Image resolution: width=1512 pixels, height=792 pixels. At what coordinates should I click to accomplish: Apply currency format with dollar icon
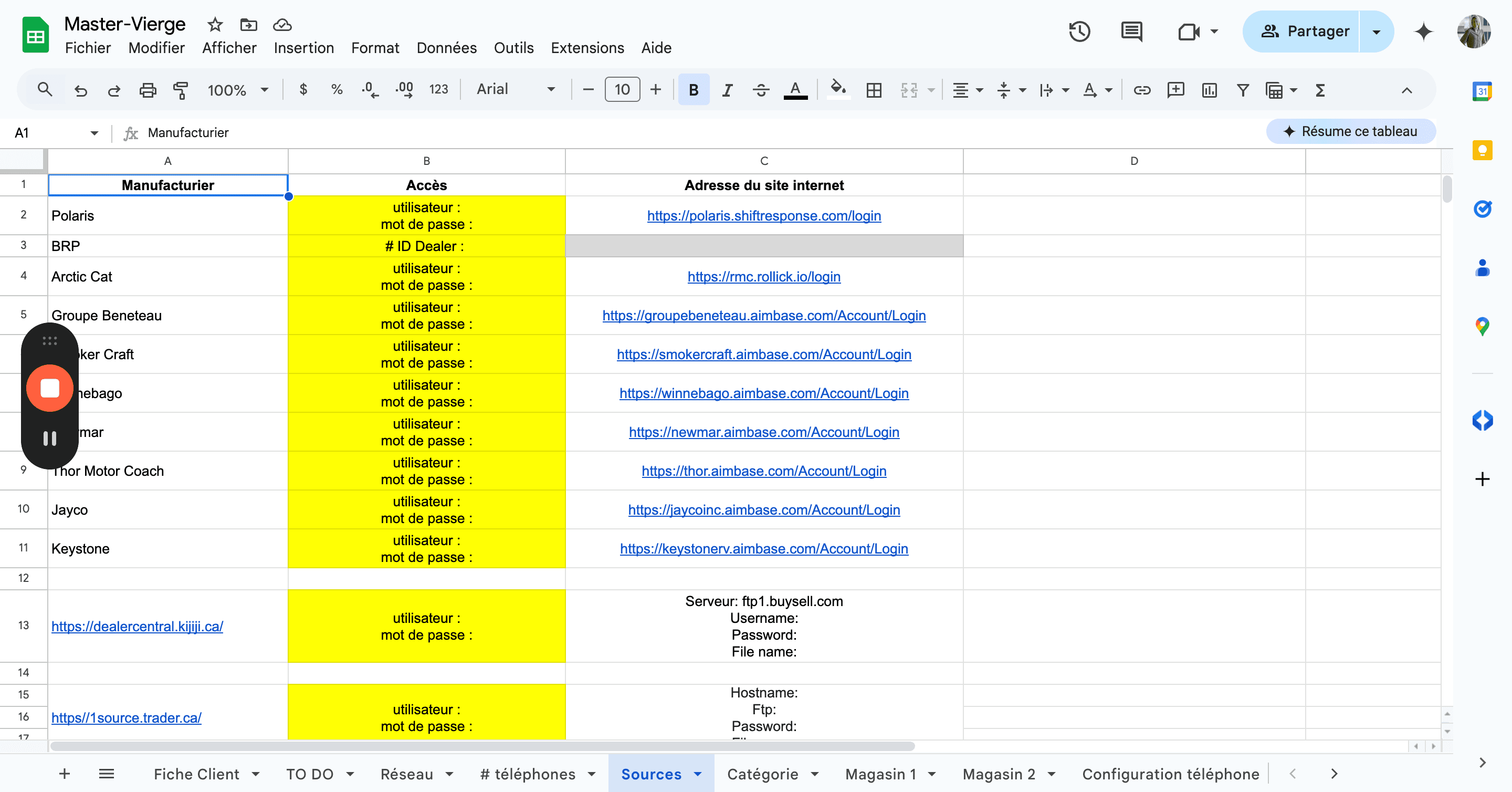(303, 89)
